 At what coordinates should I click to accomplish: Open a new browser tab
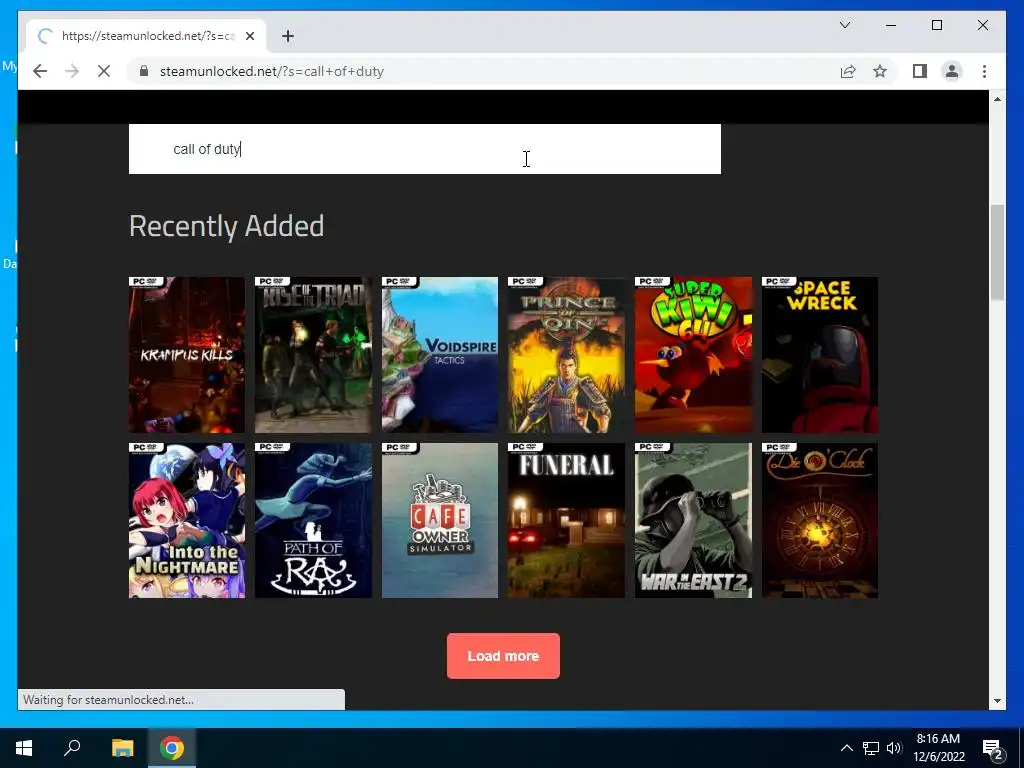pyautogui.click(x=287, y=36)
